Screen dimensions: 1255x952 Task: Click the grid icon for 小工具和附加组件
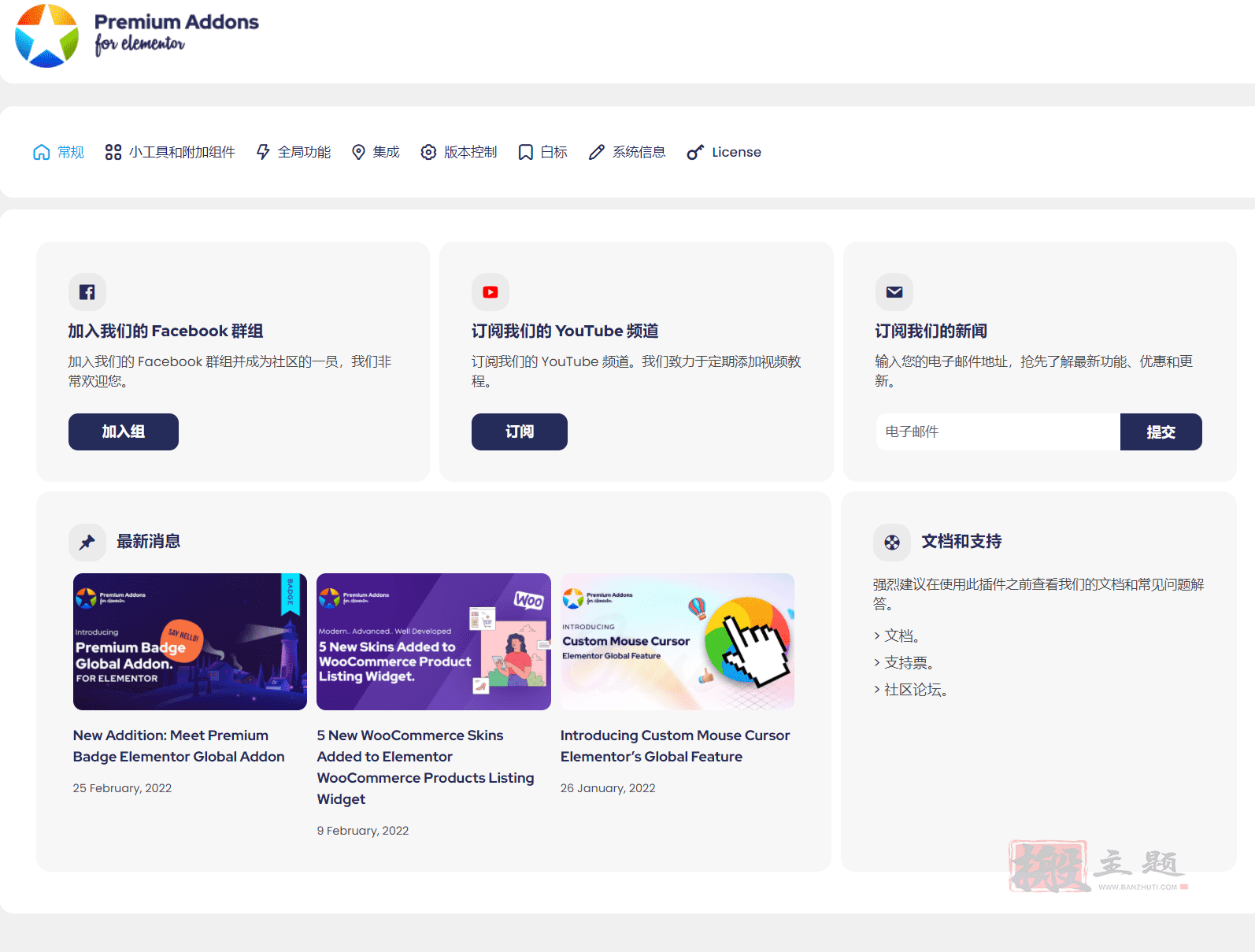(x=113, y=152)
